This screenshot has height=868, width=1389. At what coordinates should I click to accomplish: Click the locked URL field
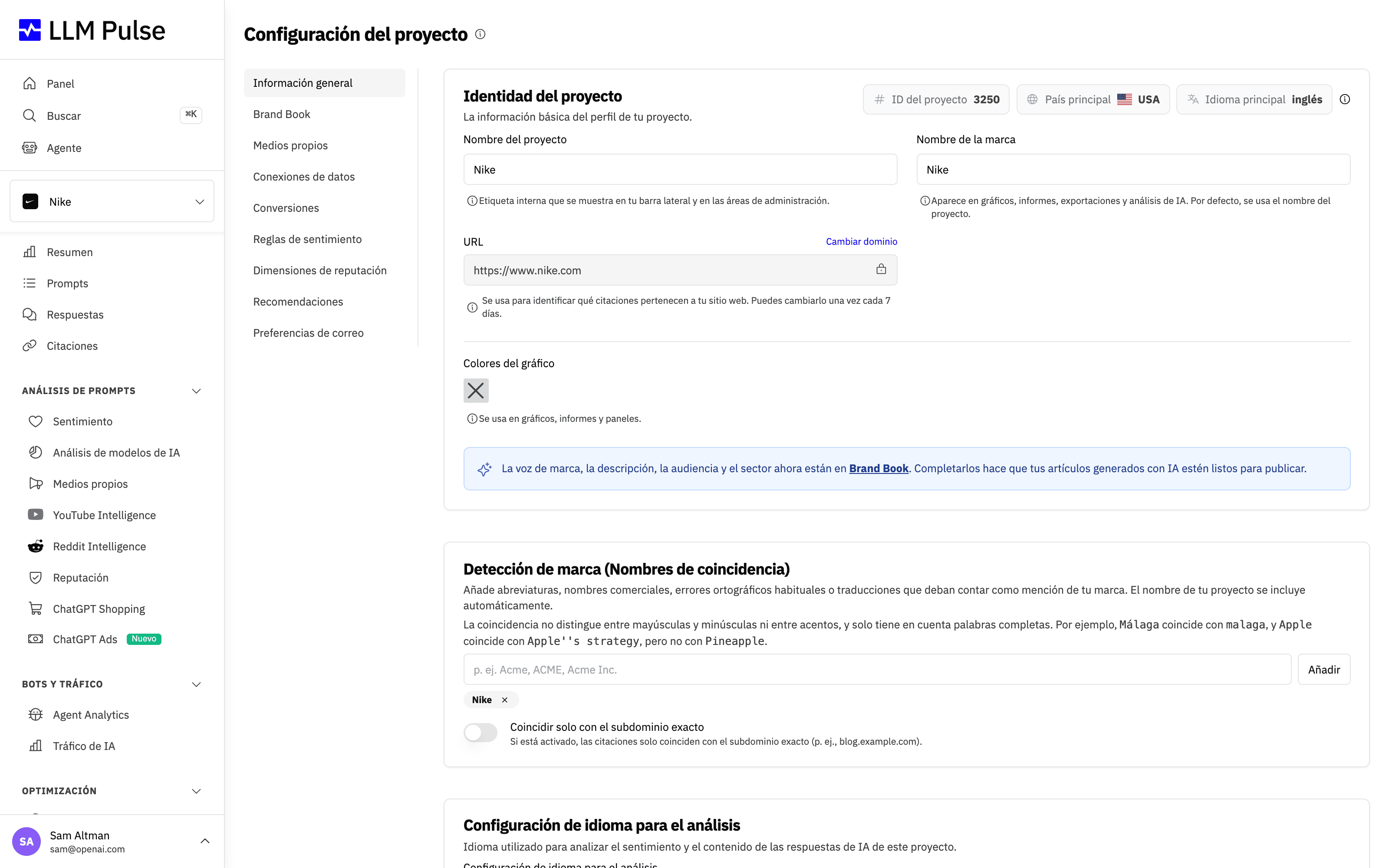tap(680, 270)
